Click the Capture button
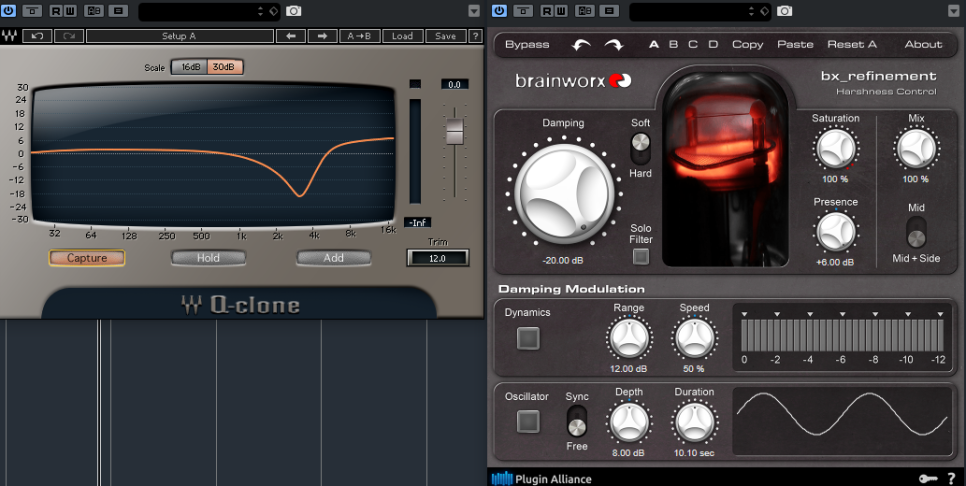The width and height of the screenshot is (966, 486). [x=87, y=258]
